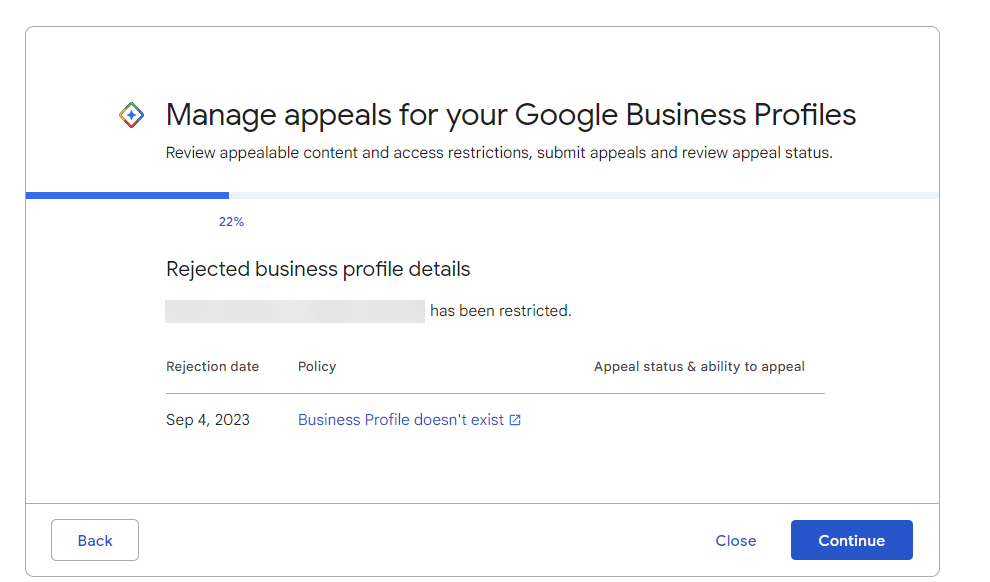This screenshot has width=990, height=582.
Task: Click the empty appeal status cell in the row
Action: coord(699,420)
